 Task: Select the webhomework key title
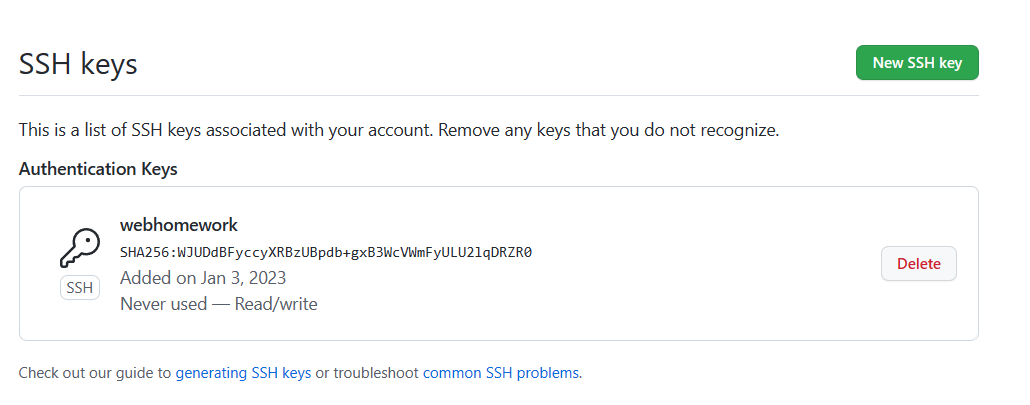pos(178,225)
